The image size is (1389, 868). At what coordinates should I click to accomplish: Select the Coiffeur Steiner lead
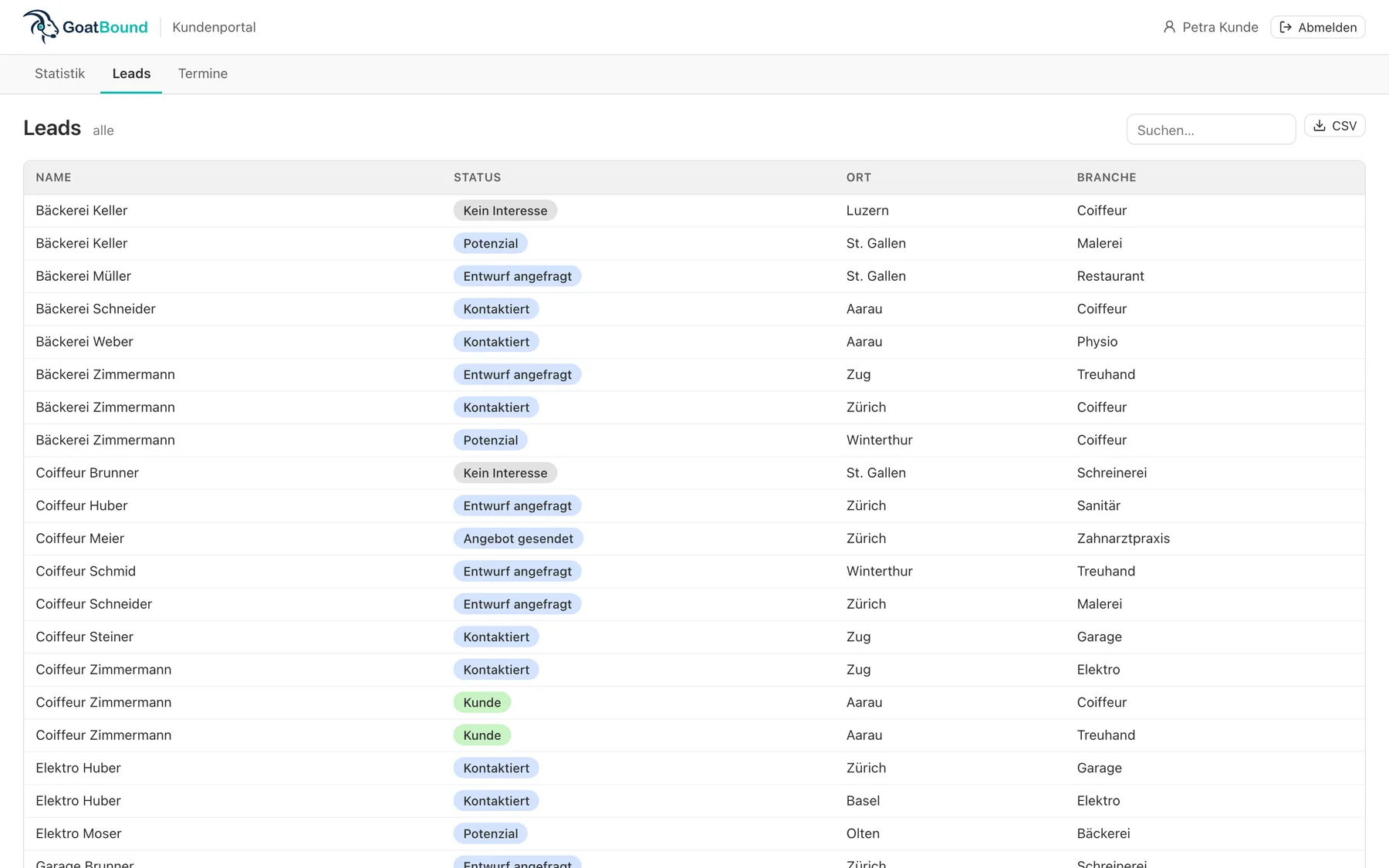point(694,637)
